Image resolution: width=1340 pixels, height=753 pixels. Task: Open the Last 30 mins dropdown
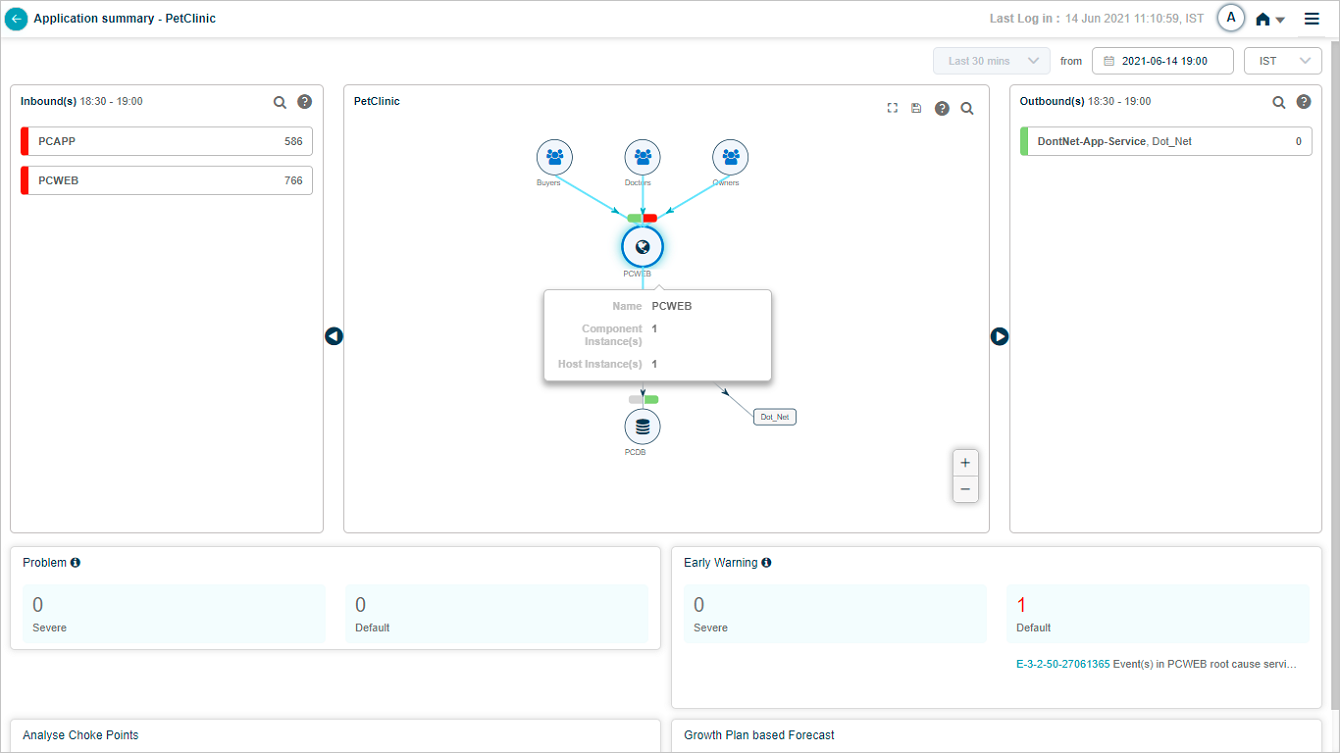point(991,61)
